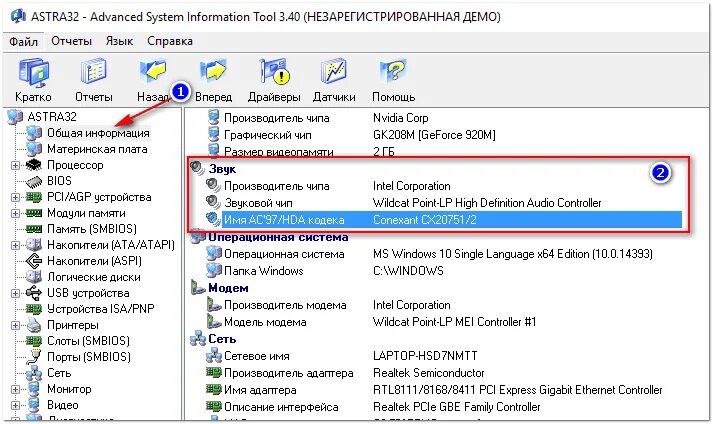Click the Отчеты toolbar icon
This screenshot has height=424, width=713.
(x=94, y=72)
